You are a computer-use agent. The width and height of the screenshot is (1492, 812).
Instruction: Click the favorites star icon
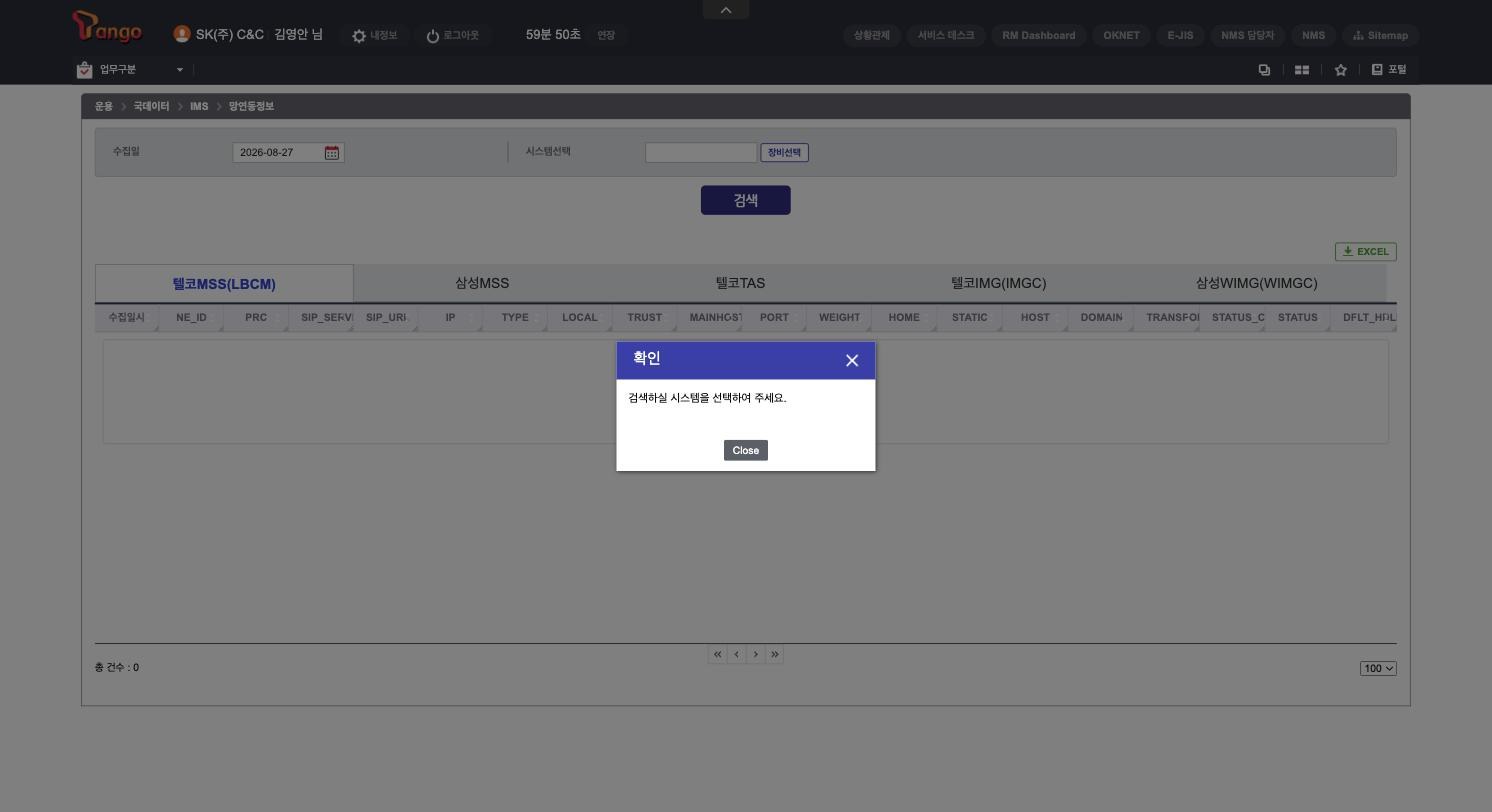pos(1341,70)
